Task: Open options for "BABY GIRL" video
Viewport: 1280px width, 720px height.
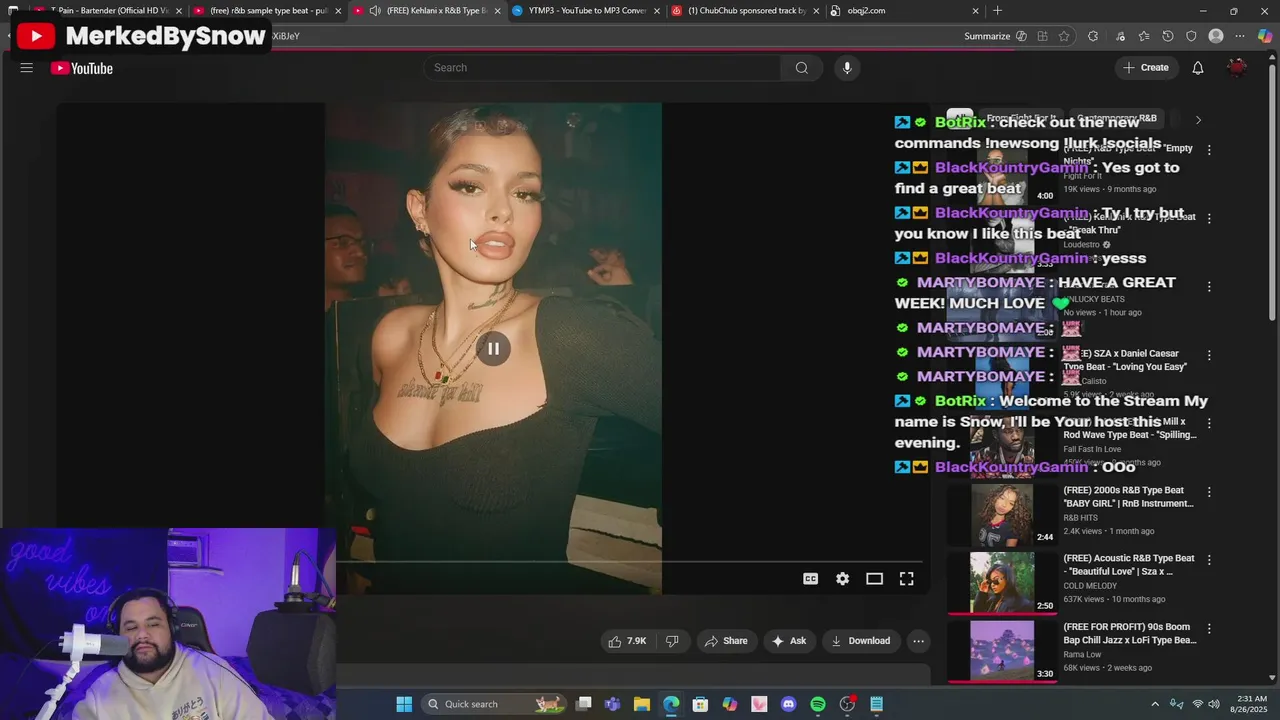Action: pos(1209,492)
